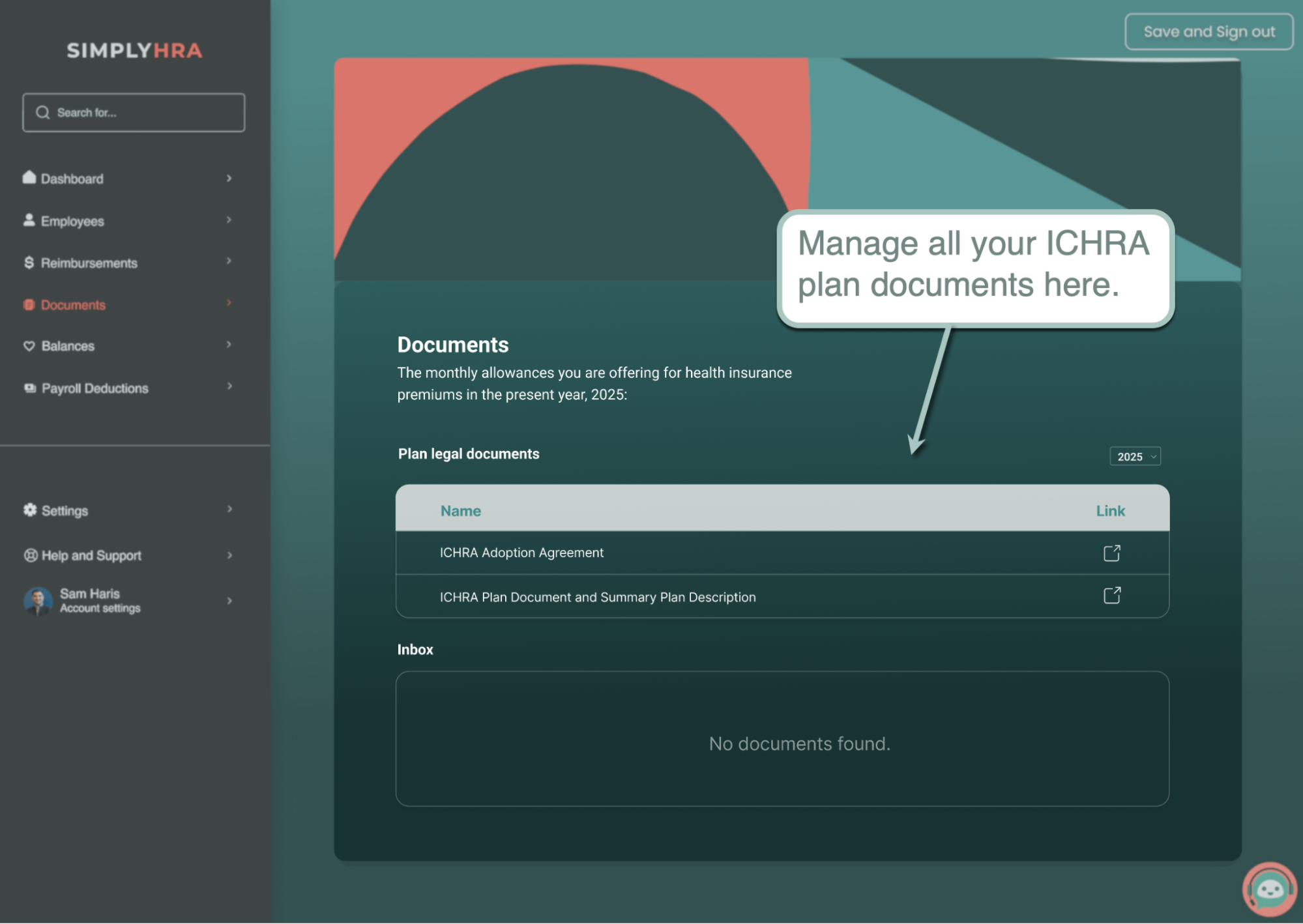Click the Settings gear icon
This screenshot has width=1303, height=924.
pyautogui.click(x=30, y=510)
